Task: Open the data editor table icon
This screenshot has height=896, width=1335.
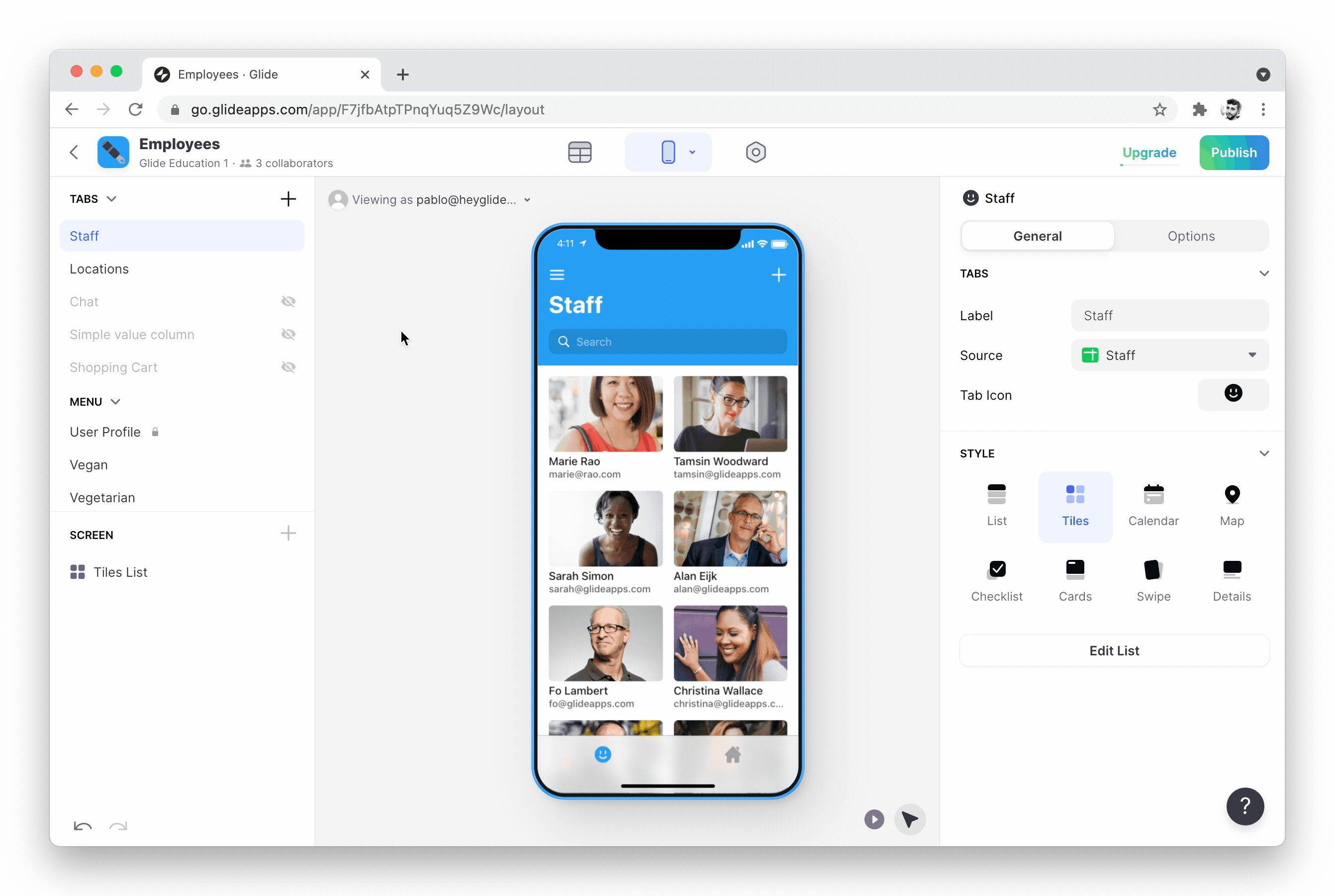Action: [x=580, y=152]
